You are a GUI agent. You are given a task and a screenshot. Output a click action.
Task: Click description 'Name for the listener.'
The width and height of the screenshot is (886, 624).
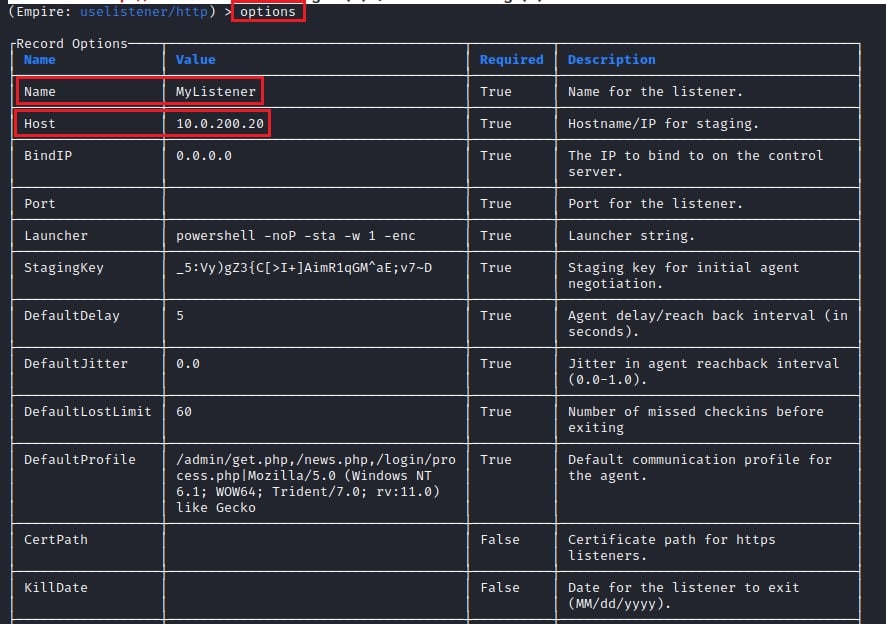coord(655,92)
